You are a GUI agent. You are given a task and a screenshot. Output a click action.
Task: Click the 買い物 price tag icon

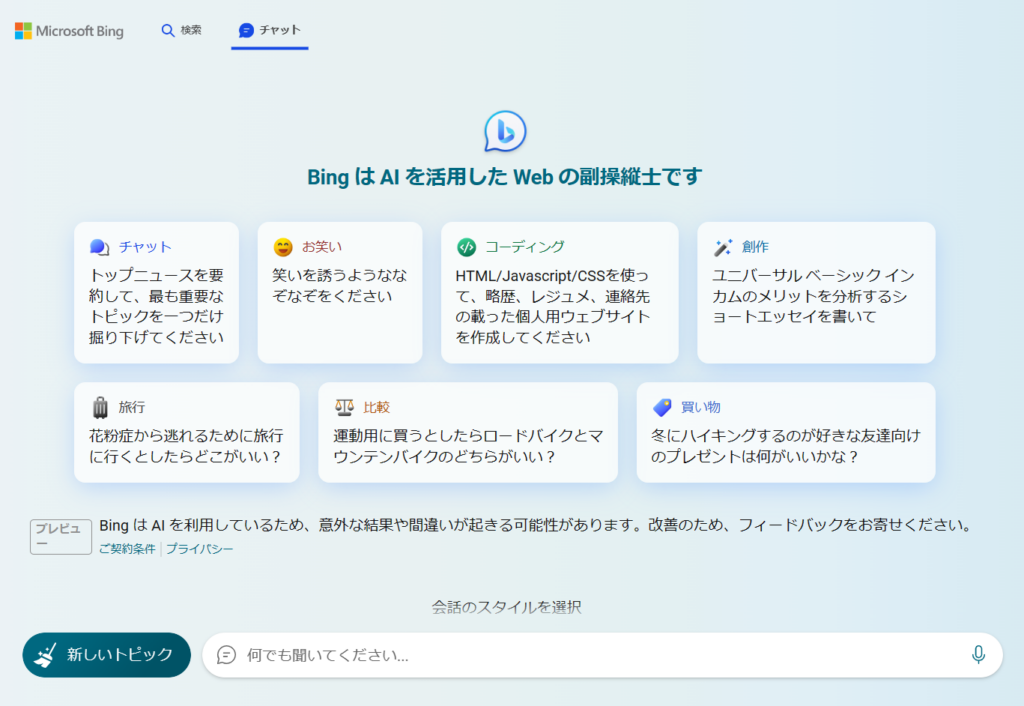[662, 407]
